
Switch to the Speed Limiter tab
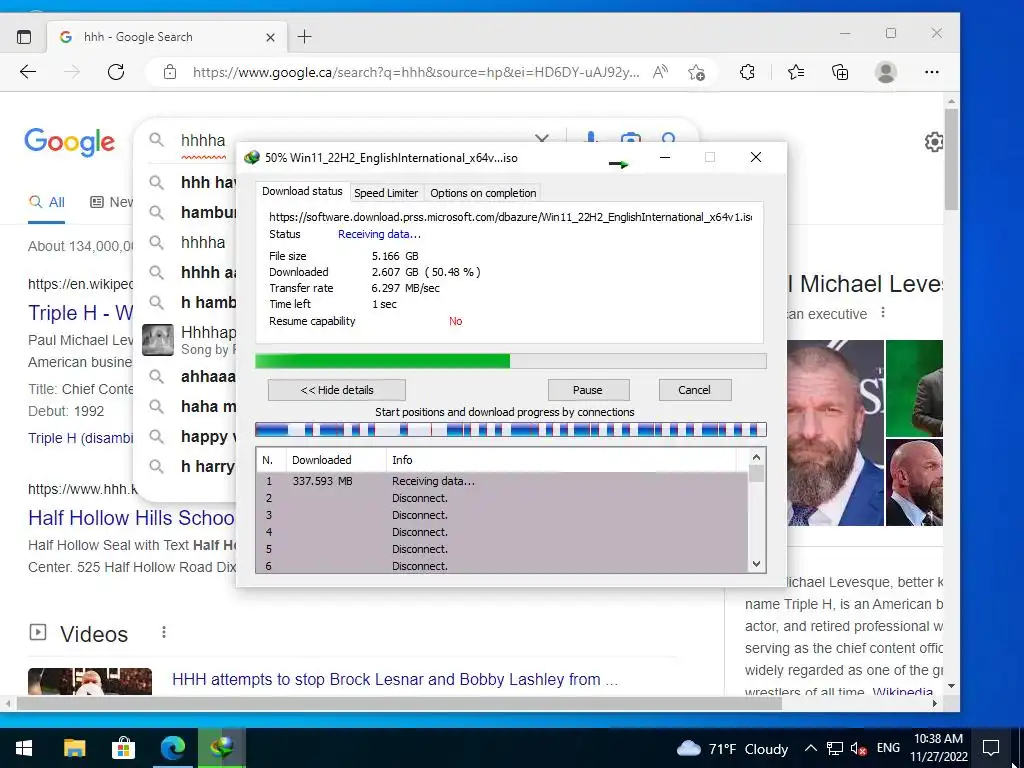point(386,193)
